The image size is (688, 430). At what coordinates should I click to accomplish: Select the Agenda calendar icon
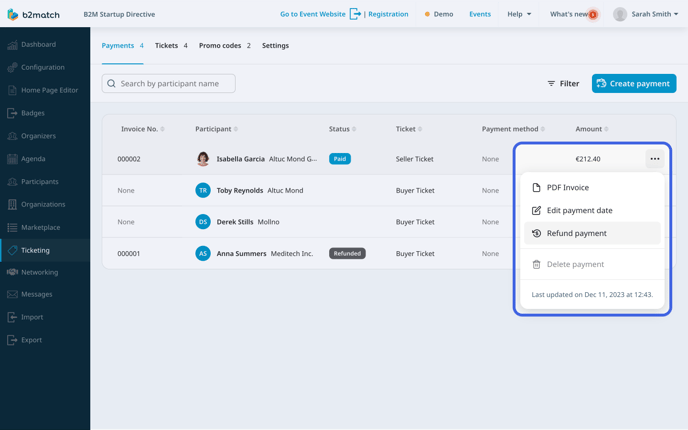click(x=12, y=159)
